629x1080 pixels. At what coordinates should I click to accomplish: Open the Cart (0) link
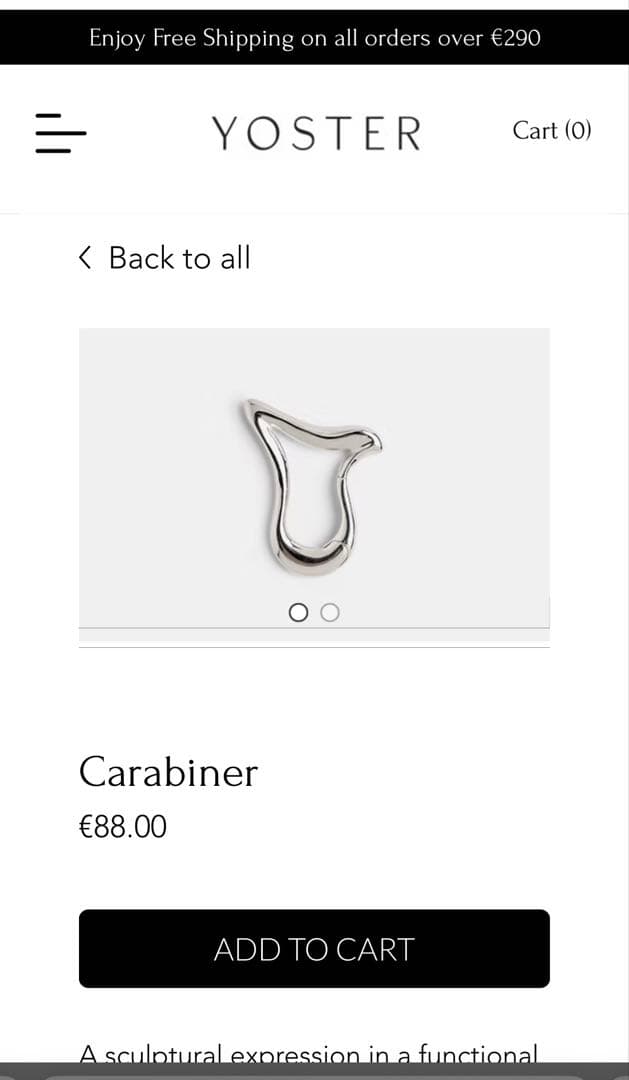(552, 130)
